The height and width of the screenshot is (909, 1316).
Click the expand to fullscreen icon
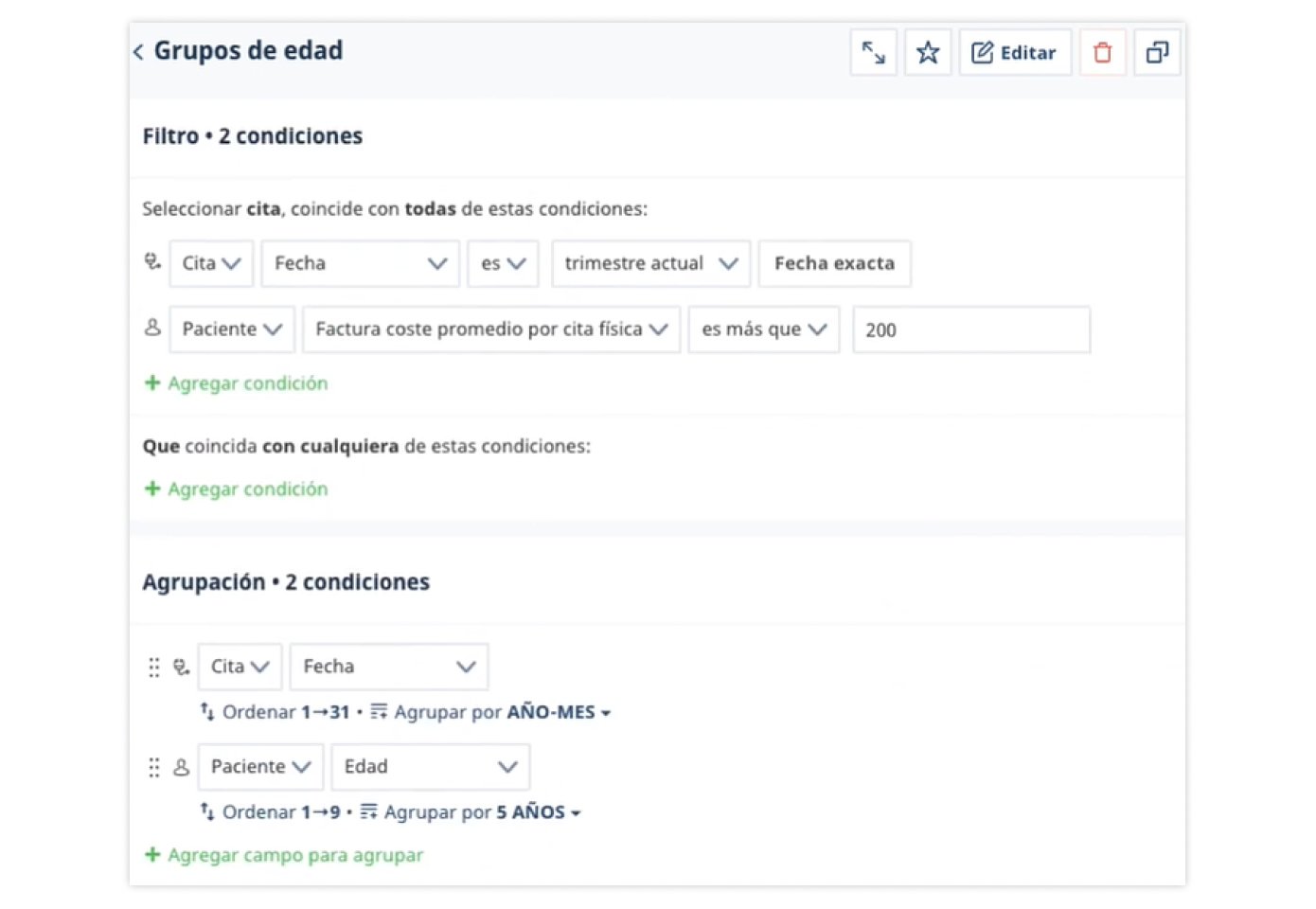pos(873,52)
